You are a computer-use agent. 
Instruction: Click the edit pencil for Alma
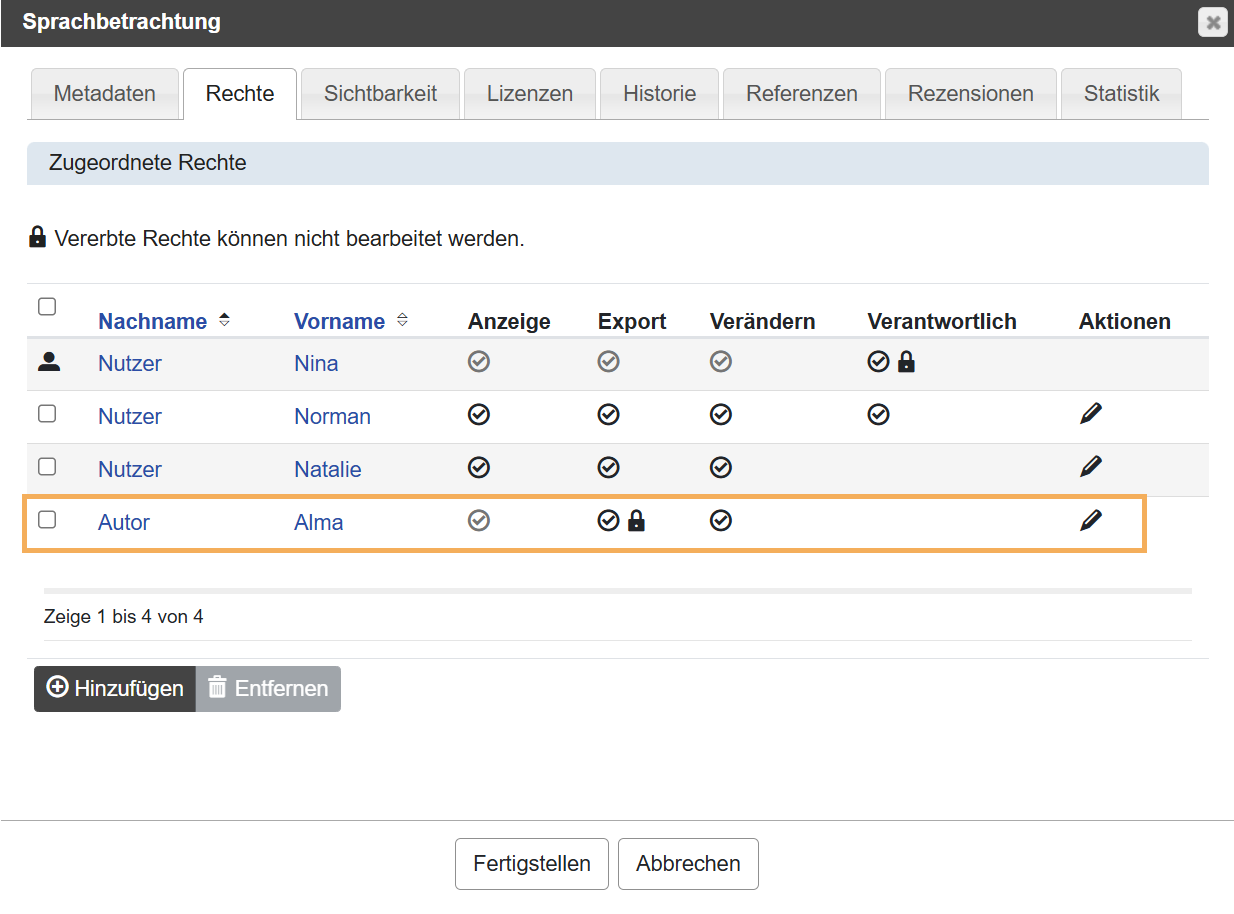coord(1091,520)
